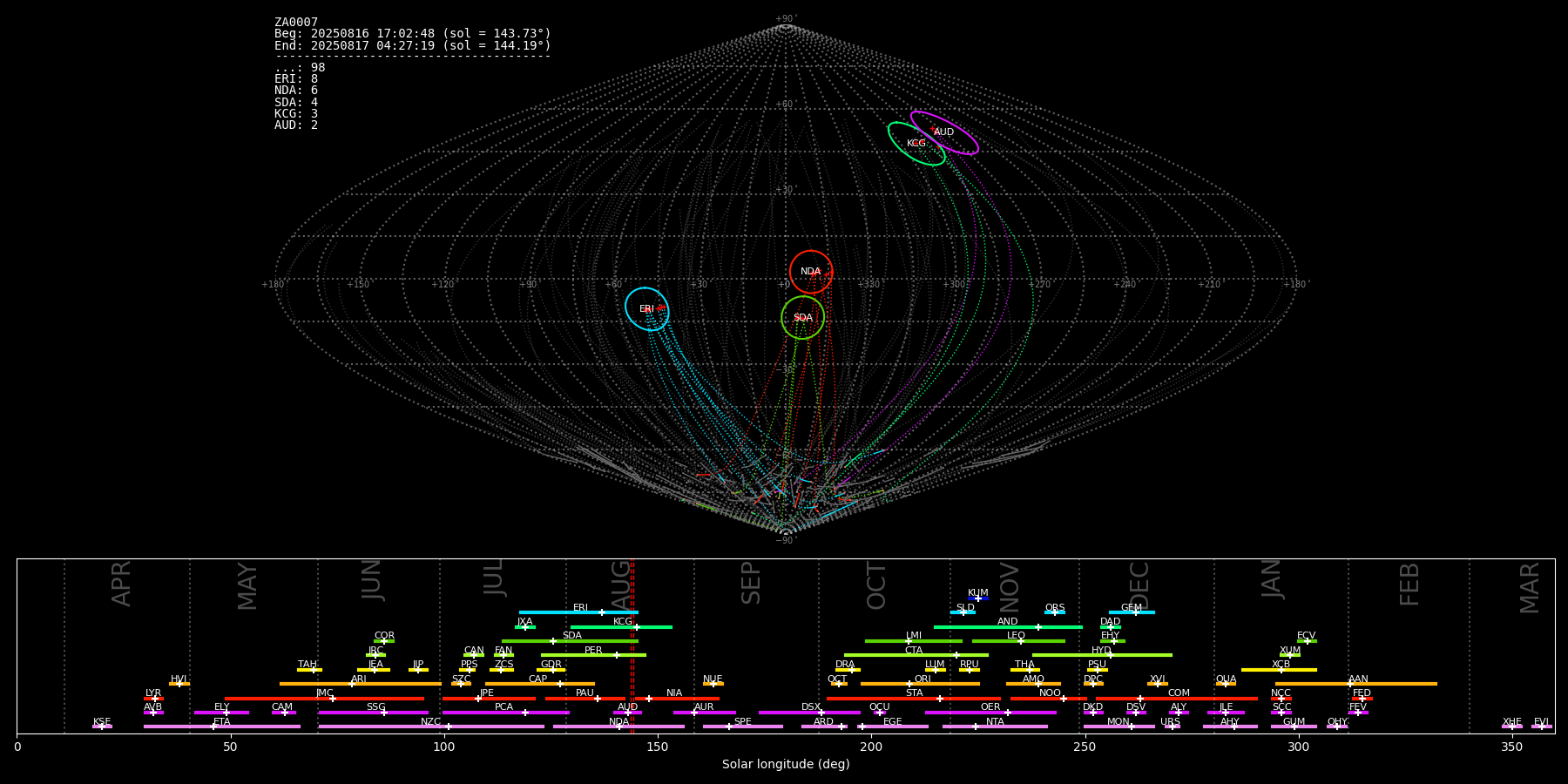
Task: Click the KUM shower bar in the timeline
Action: point(978,598)
